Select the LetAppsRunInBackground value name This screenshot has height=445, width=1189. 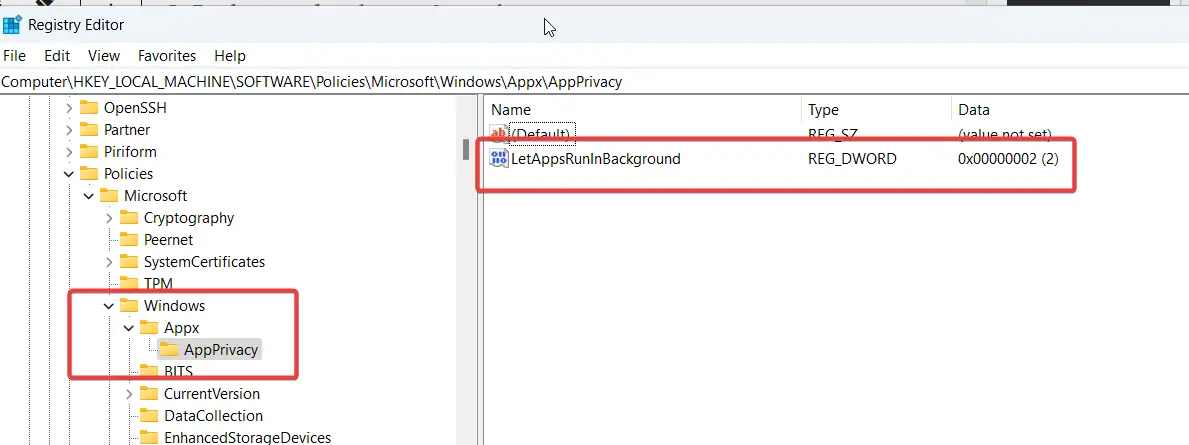pyautogui.click(x=596, y=159)
